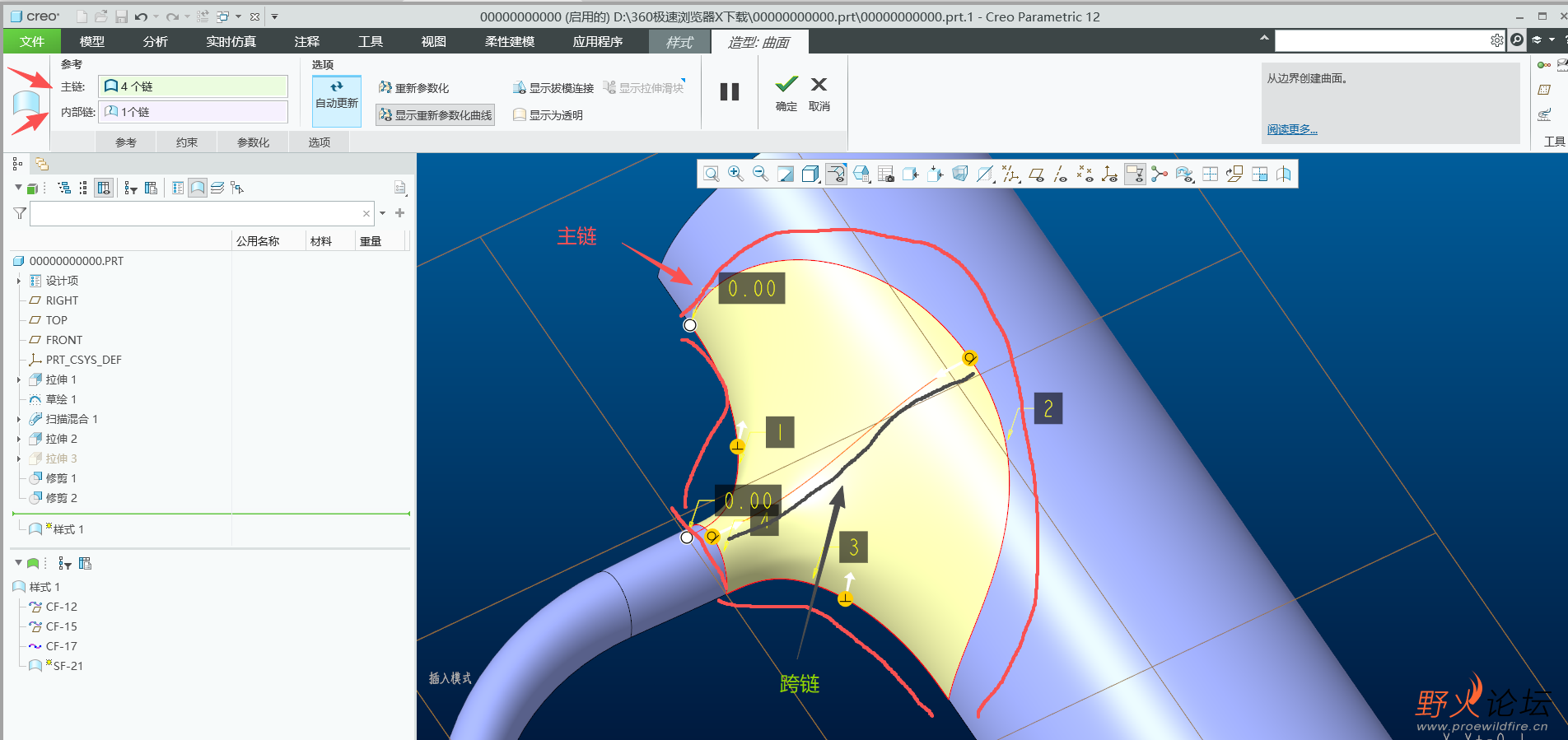Click the Tree Columns settings icon
1568x740 pixels.
[151, 188]
